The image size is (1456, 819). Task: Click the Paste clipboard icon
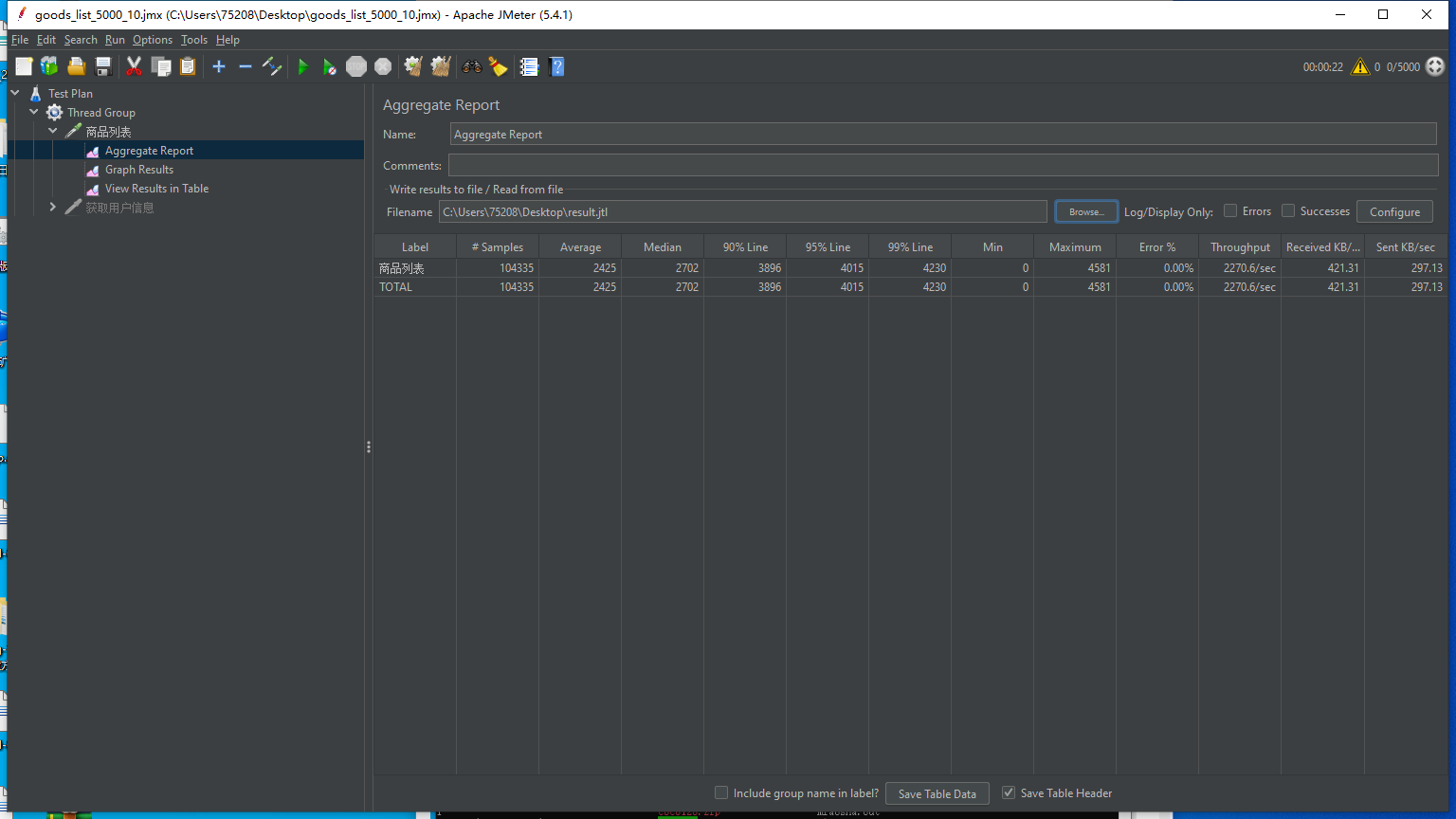(x=188, y=66)
